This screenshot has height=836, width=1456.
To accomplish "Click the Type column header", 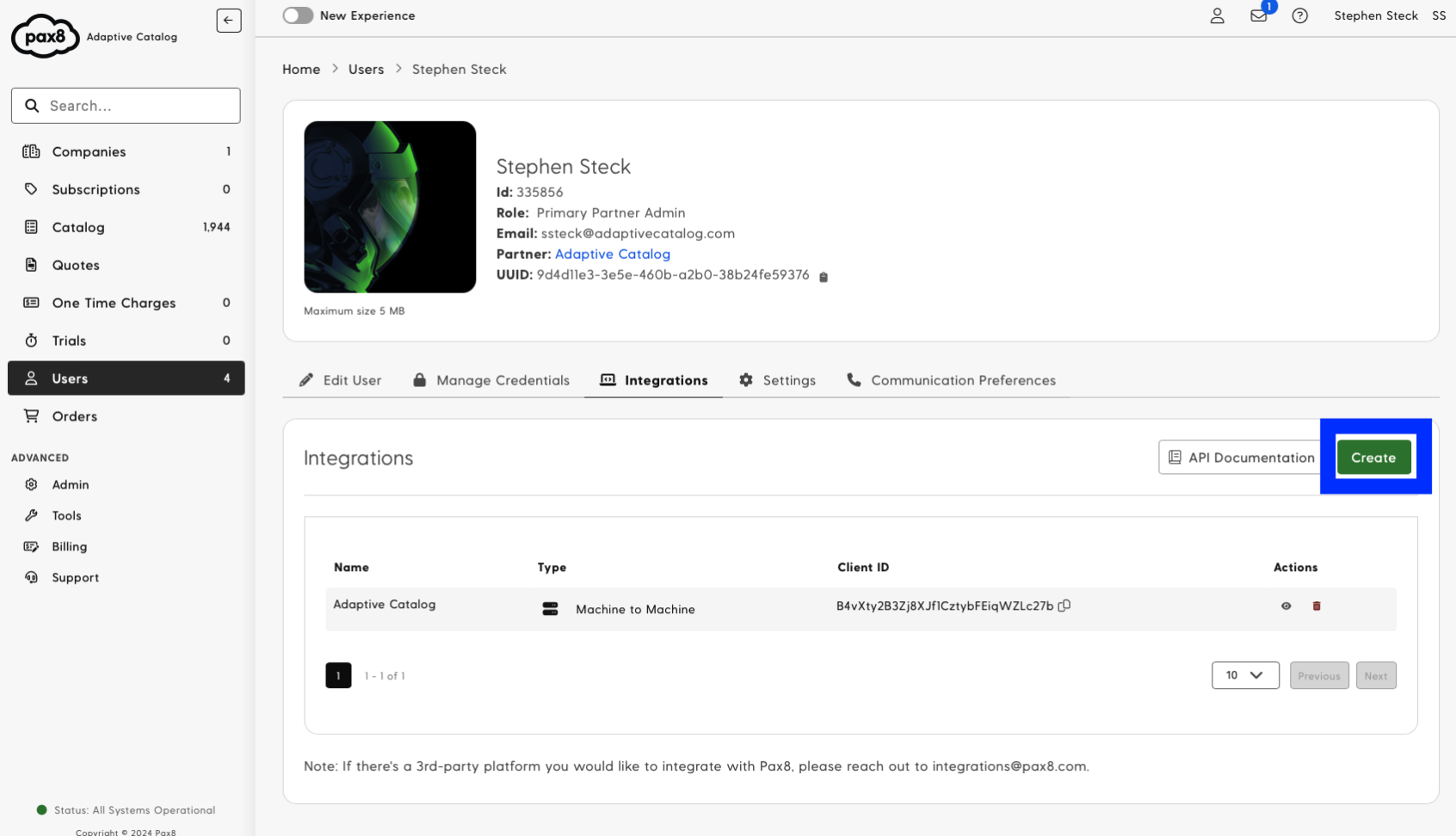I will point(552,568).
